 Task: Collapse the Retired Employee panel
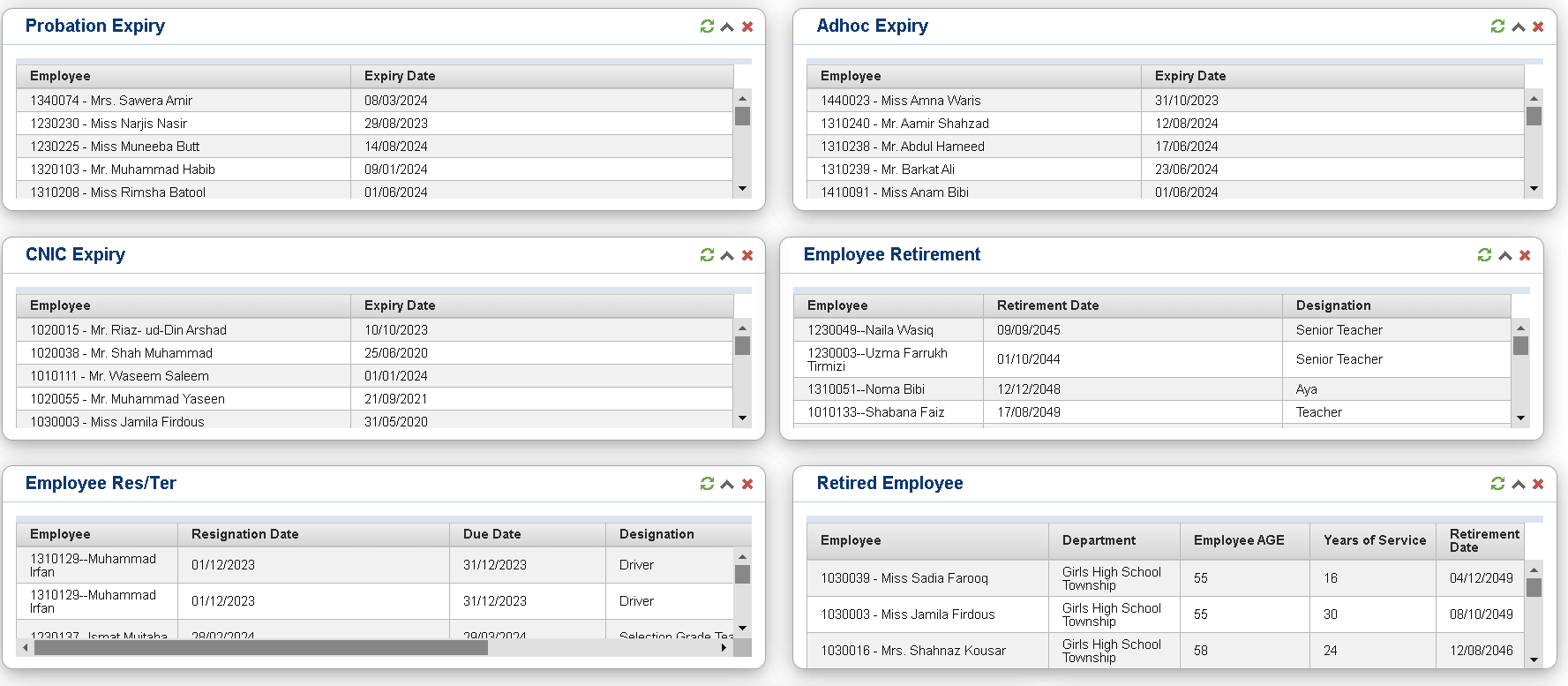[x=1518, y=484]
